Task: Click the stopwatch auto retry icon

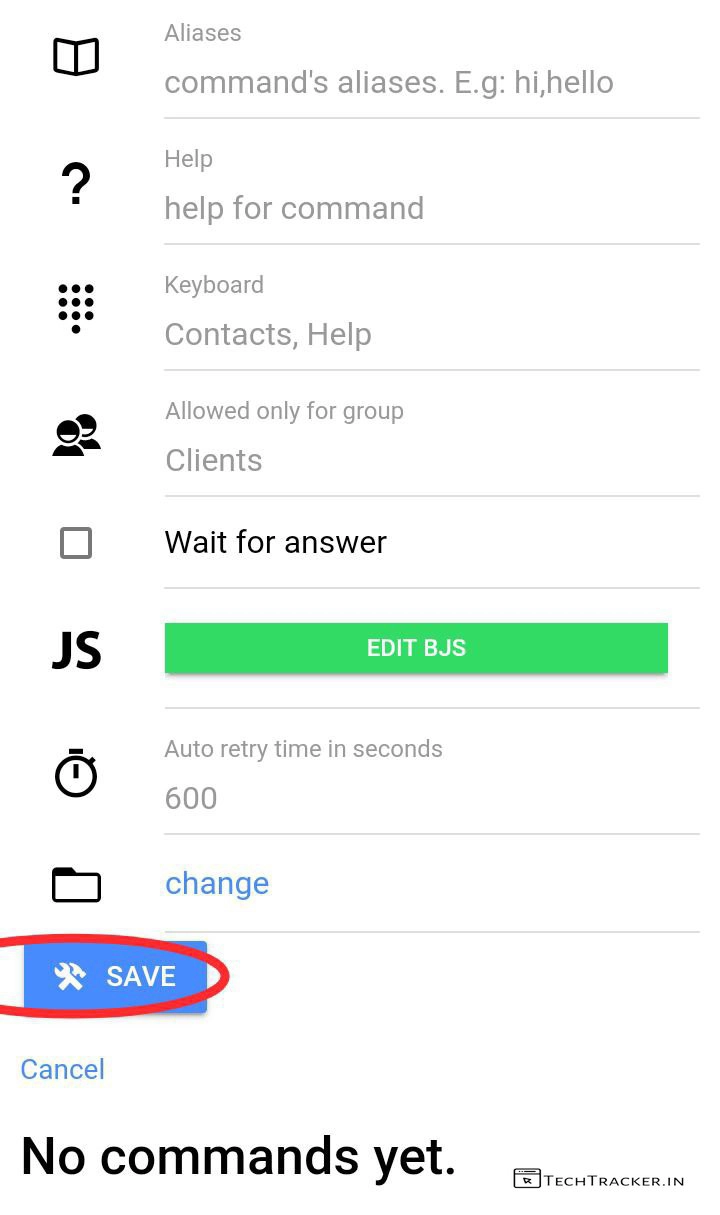Action: coord(76,774)
